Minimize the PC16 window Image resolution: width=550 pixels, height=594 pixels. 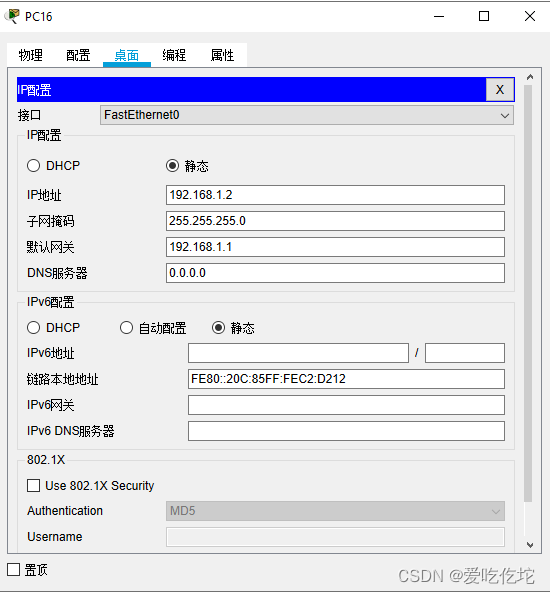coord(439,16)
